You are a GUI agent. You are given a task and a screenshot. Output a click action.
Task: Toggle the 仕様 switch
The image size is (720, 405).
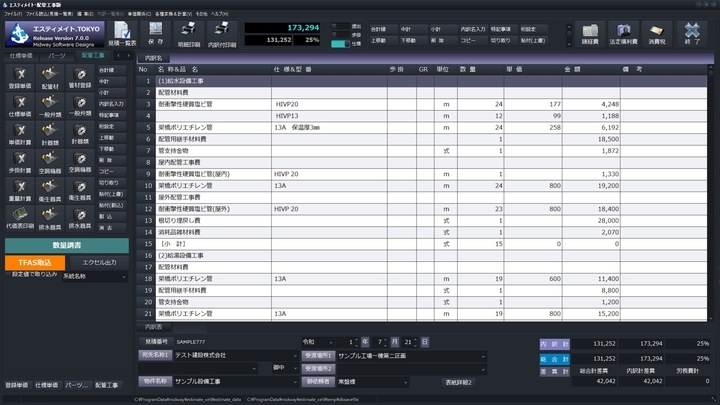pyautogui.click(x=340, y=44)
